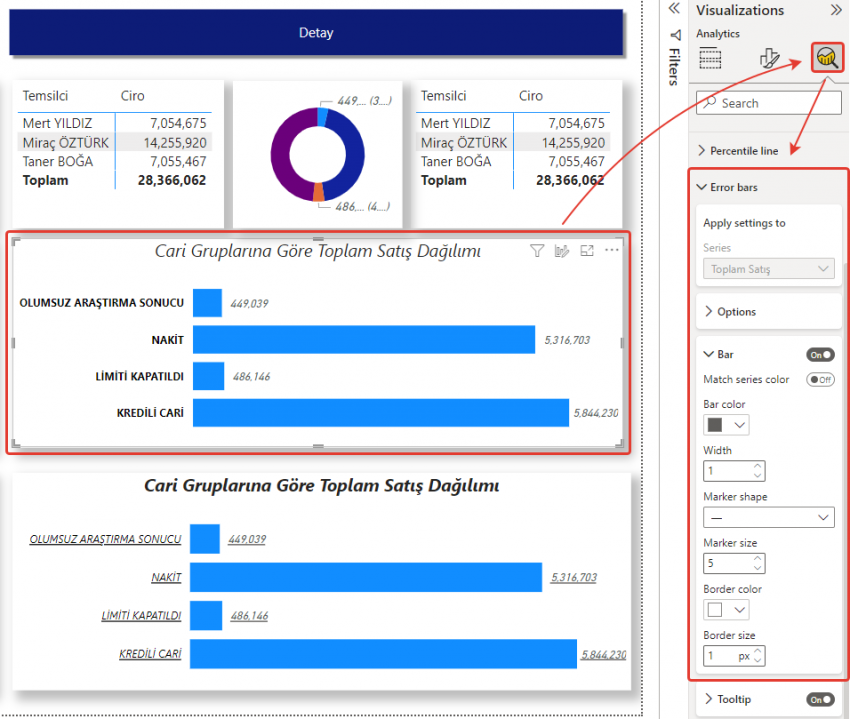Screen dimensions: 850x719
Task: Collapse the Visualizations pane with double arrows
Action: (835, 10)
